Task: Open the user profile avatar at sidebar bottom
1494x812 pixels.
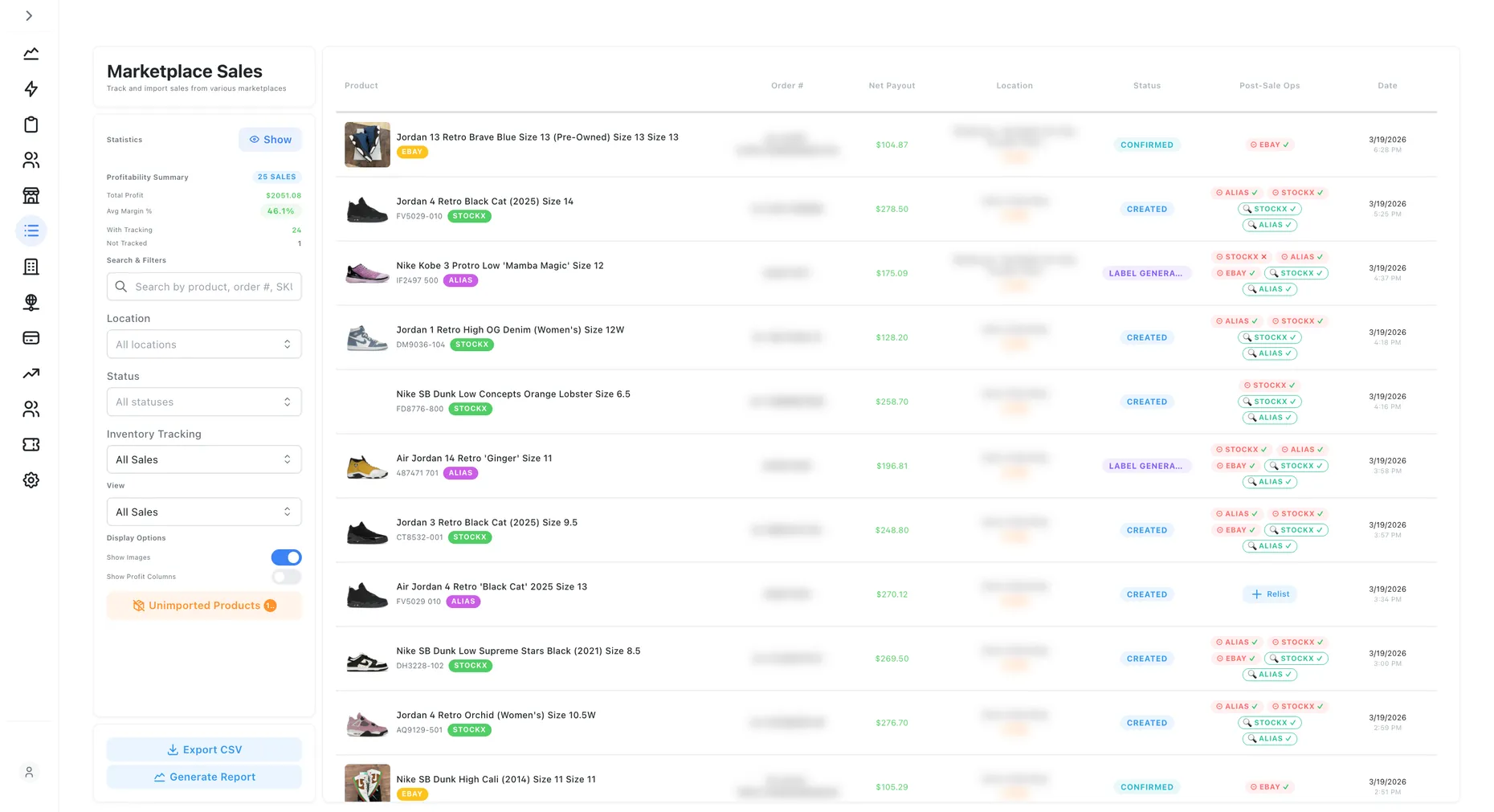Action: [29, 772]
